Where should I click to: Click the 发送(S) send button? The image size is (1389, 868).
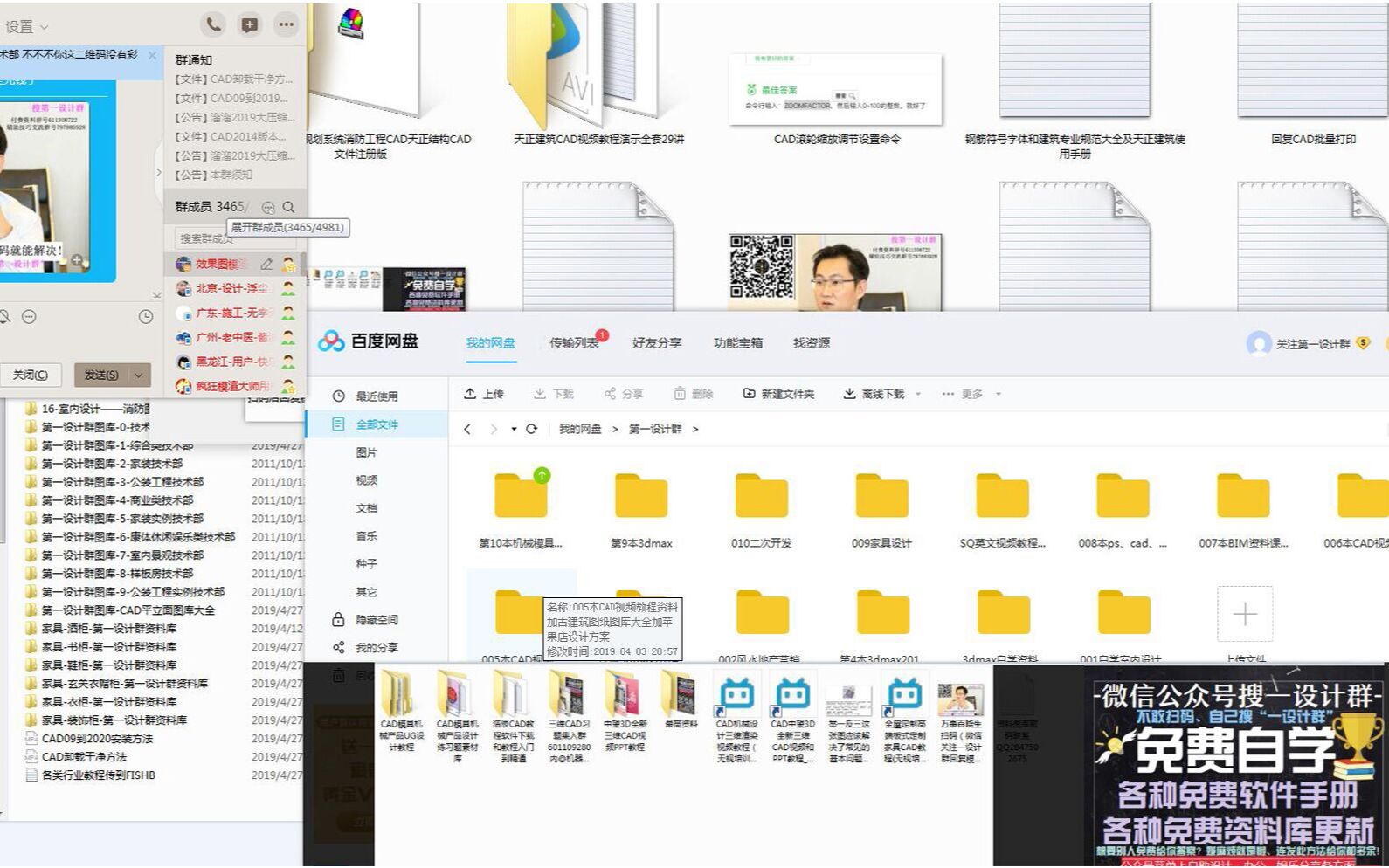(x=102, y=375)
